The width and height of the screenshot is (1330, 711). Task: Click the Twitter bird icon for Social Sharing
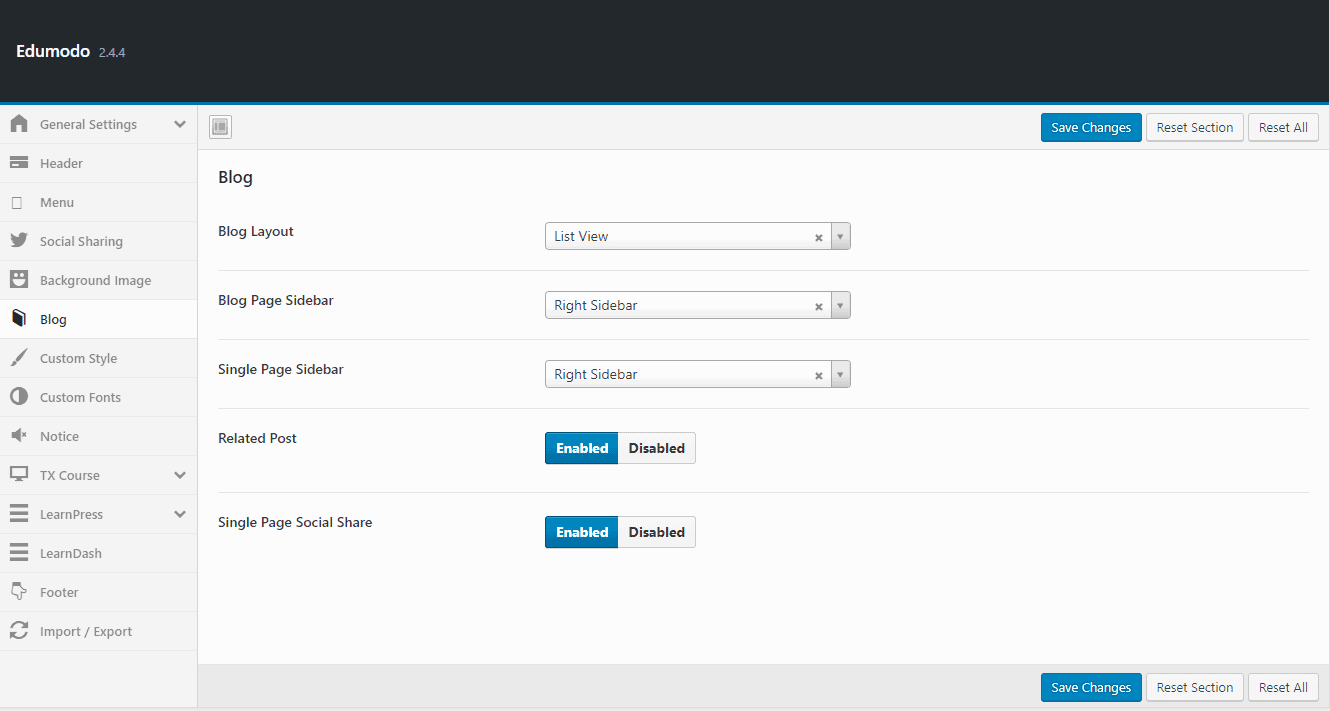tap(19, 241)
